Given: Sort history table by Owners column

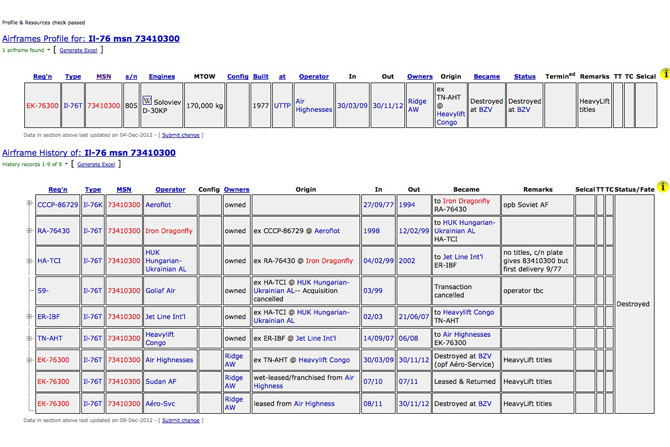Looking at the screenshot, I should pos(236,189).
